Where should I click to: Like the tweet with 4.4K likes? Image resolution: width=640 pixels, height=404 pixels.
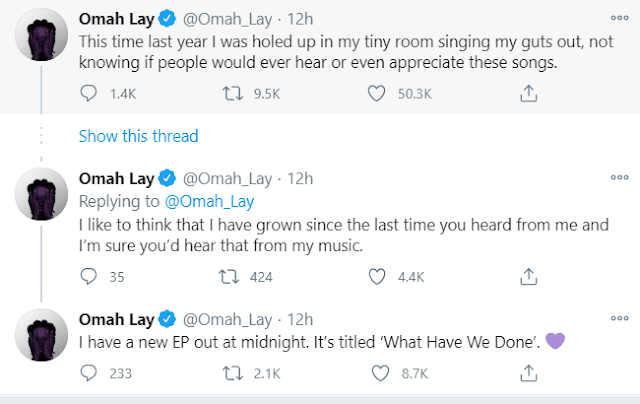pos(377,277)
